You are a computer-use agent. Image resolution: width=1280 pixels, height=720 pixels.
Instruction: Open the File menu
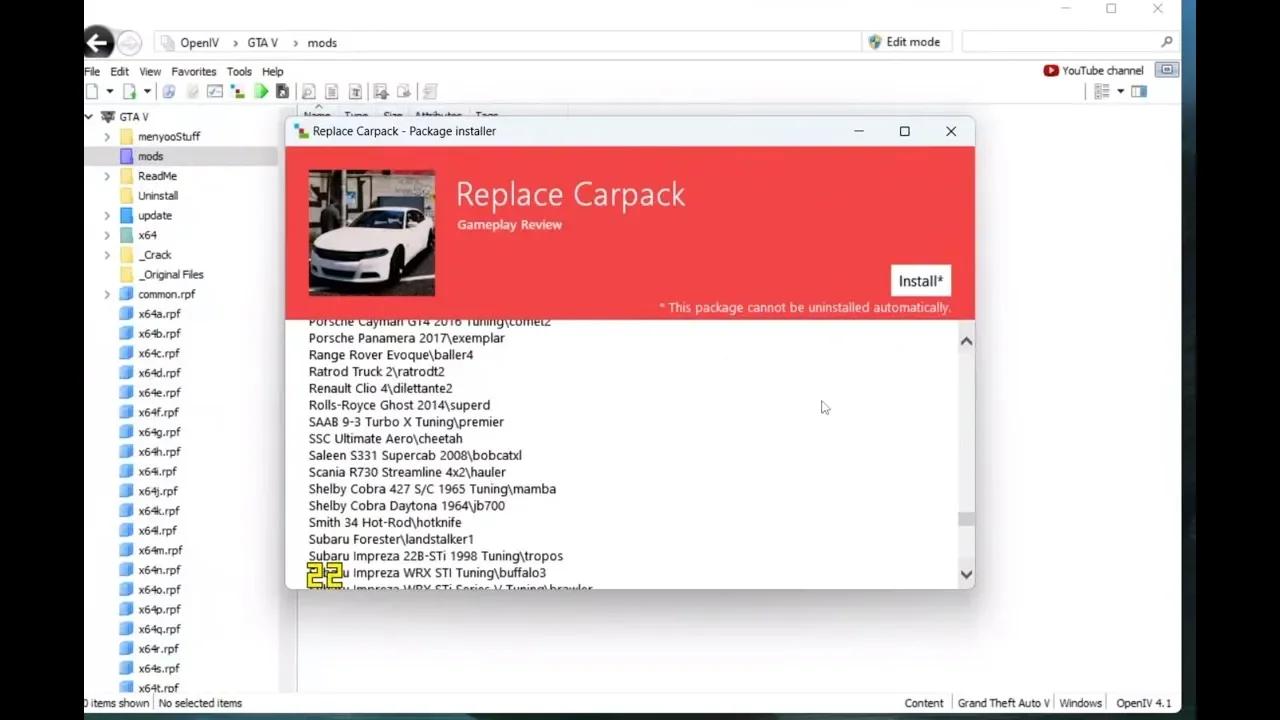pyautogui.click(x=92, y=71)
